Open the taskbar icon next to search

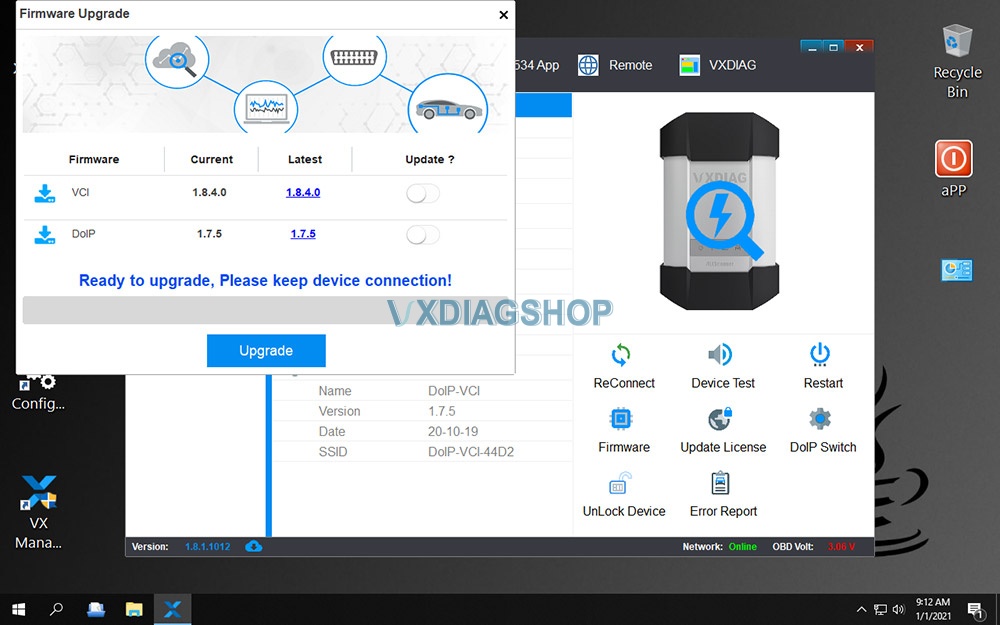[96, 610]
